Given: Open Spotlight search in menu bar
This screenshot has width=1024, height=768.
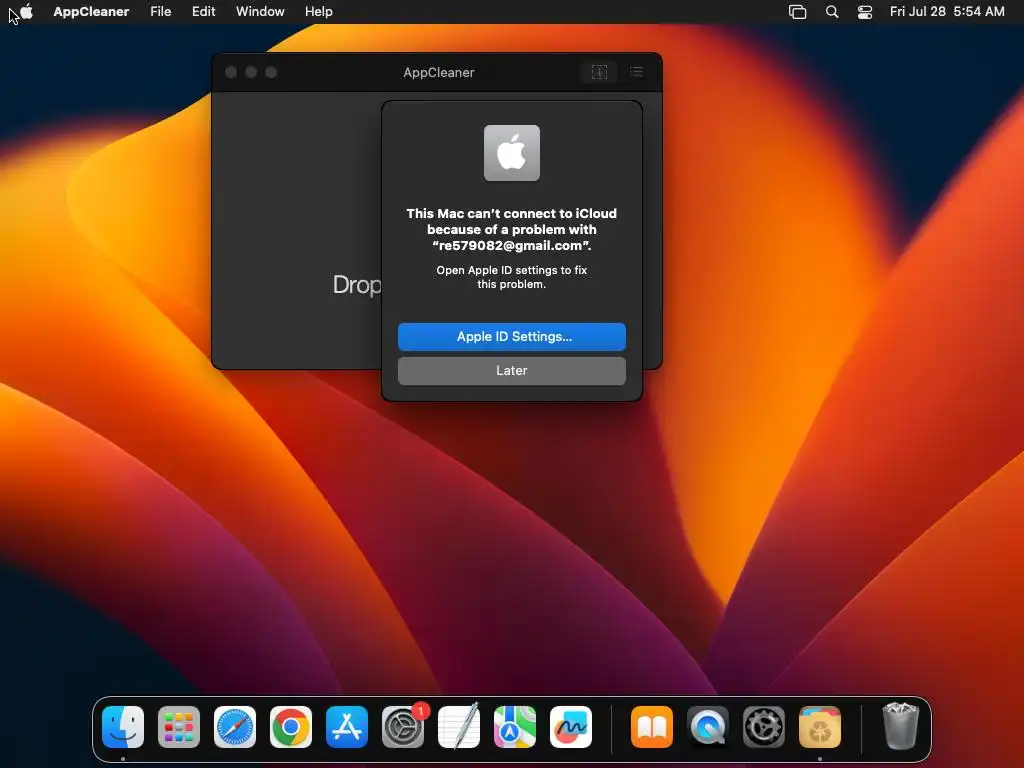Looking at the screenshot, I should (x=831, y=12).
